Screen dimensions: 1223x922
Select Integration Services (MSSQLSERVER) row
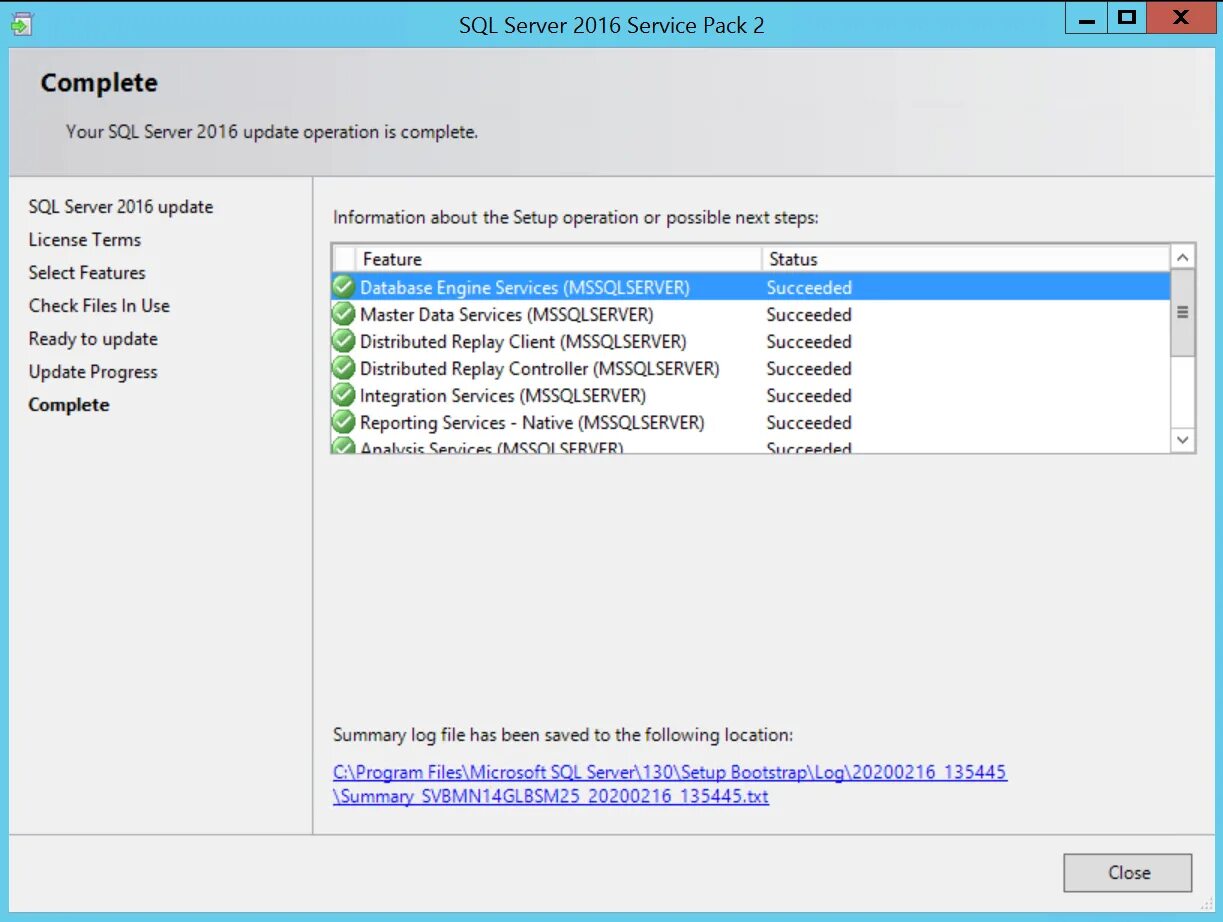pos(750,395)
